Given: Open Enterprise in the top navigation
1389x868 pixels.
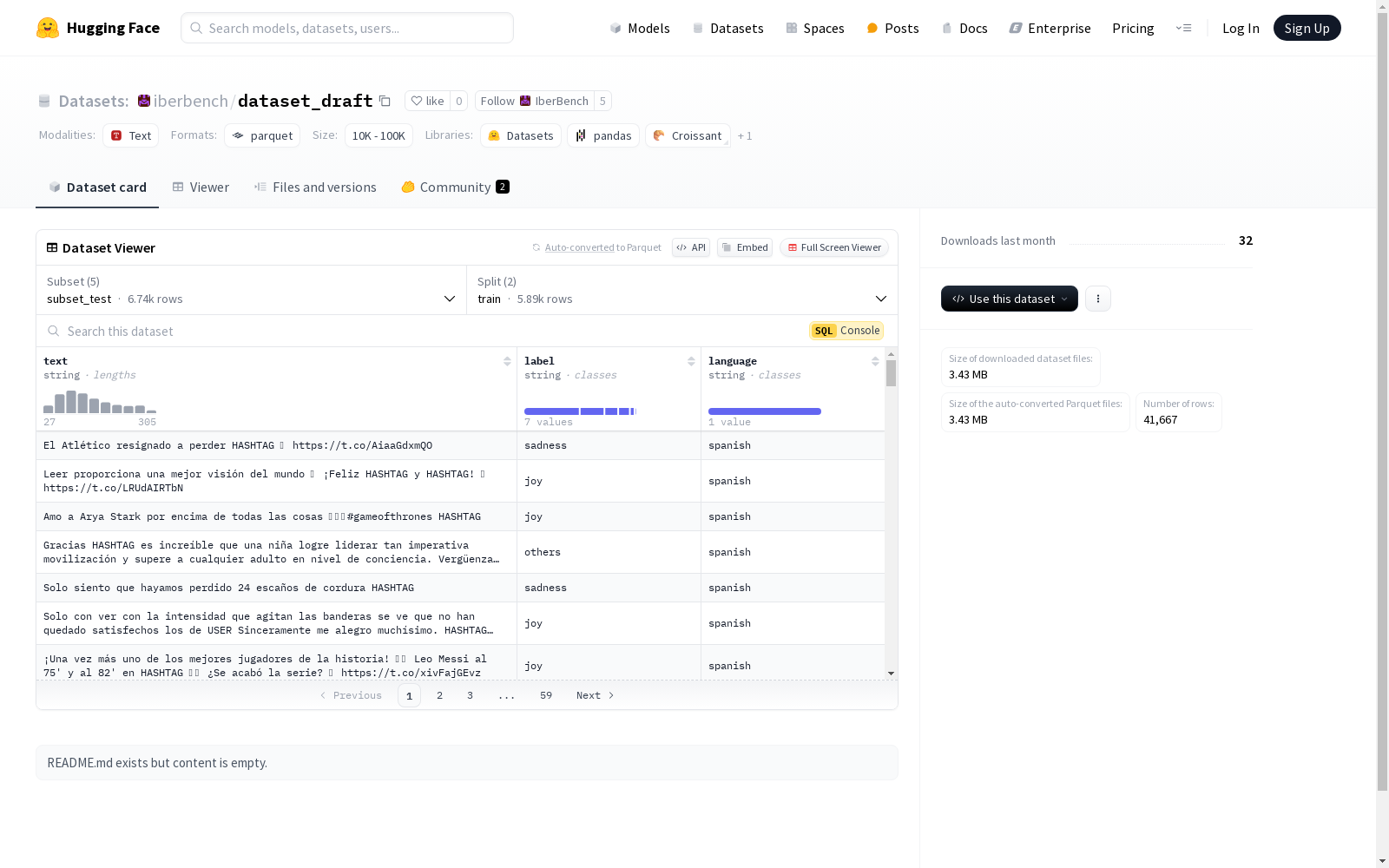Looking at the screenshot, I should tap(1050, 28).
